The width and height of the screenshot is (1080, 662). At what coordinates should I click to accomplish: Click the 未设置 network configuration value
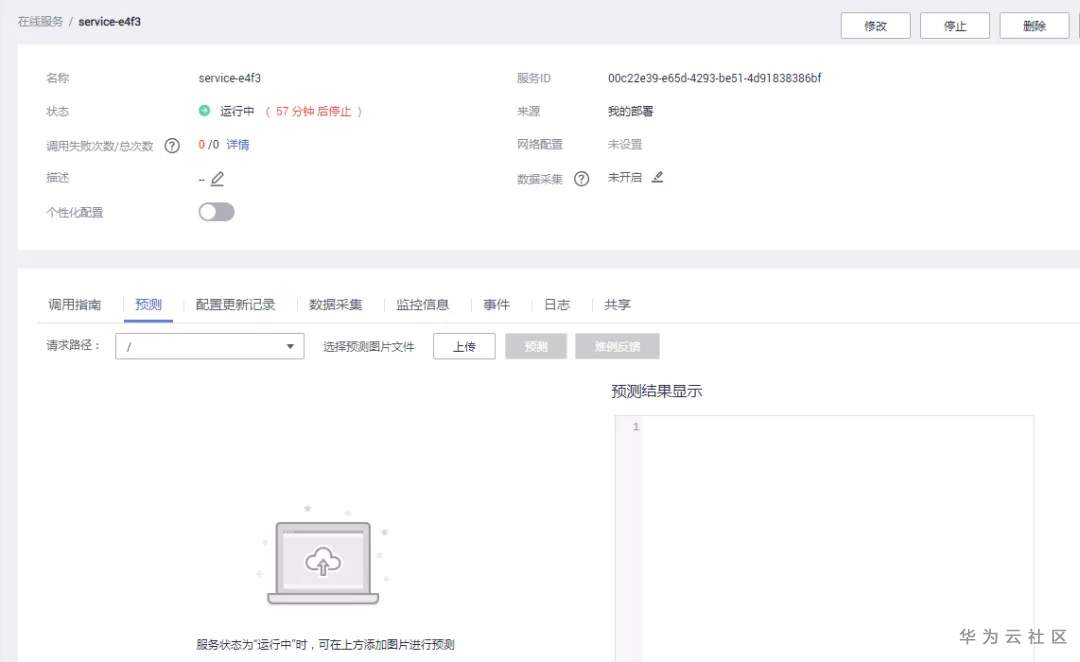625,144
